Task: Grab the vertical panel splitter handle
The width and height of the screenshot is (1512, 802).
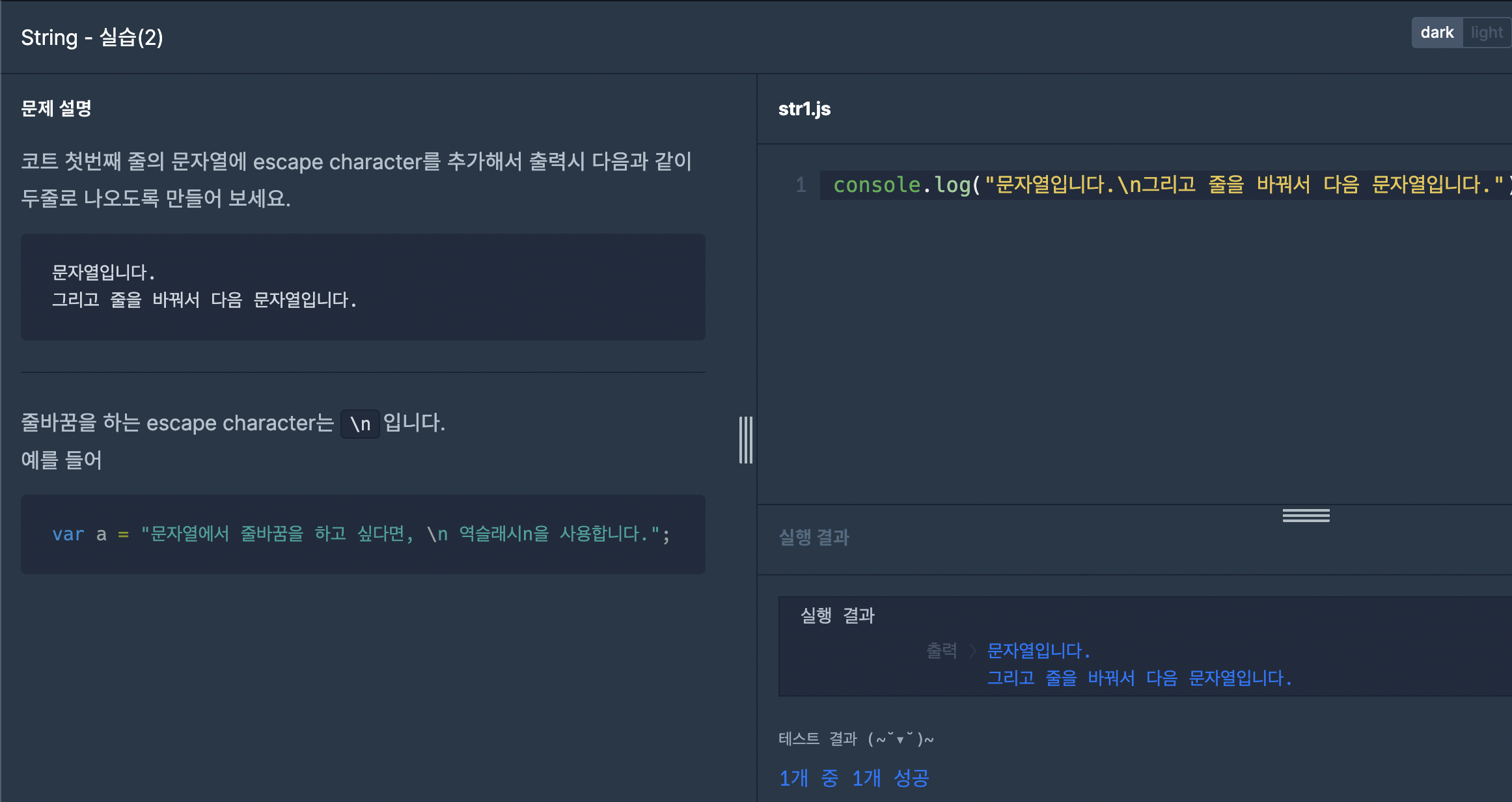Action: [746, 440]
